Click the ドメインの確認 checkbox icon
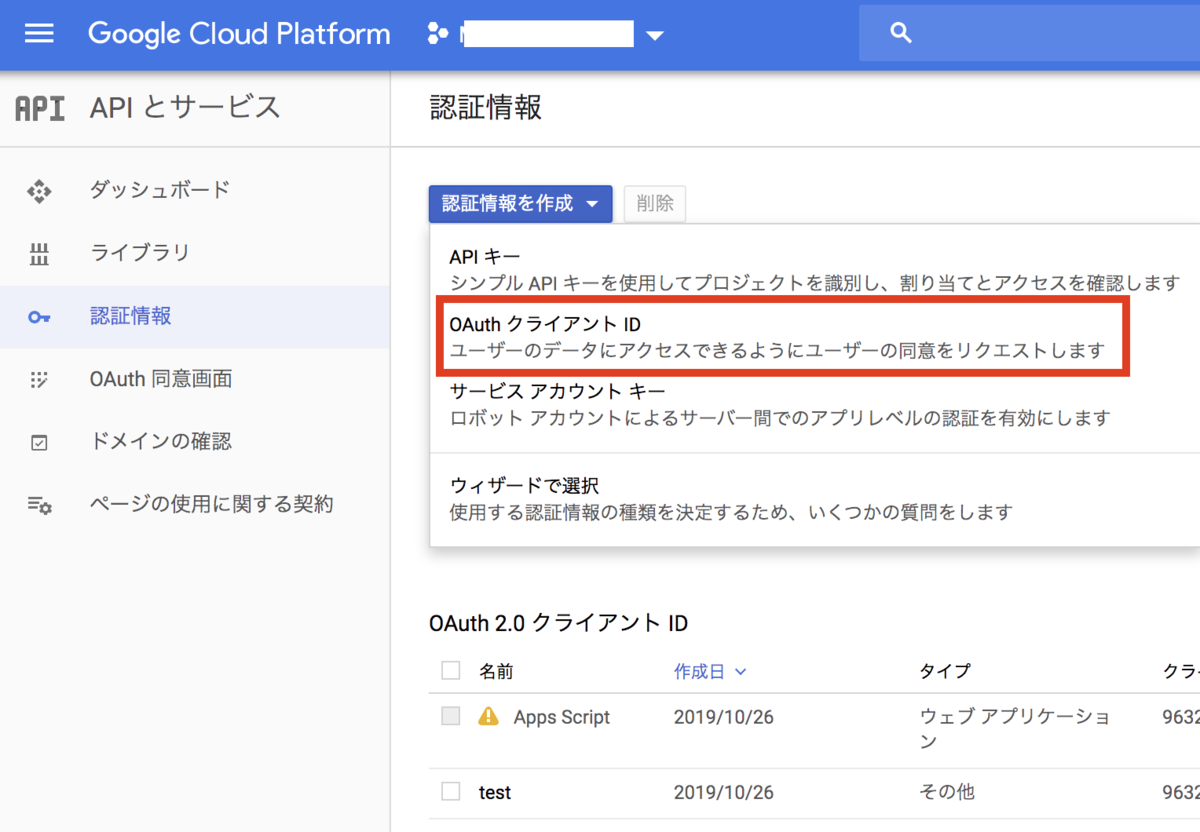Screen dimensions: 1200x832 point(39,442)
